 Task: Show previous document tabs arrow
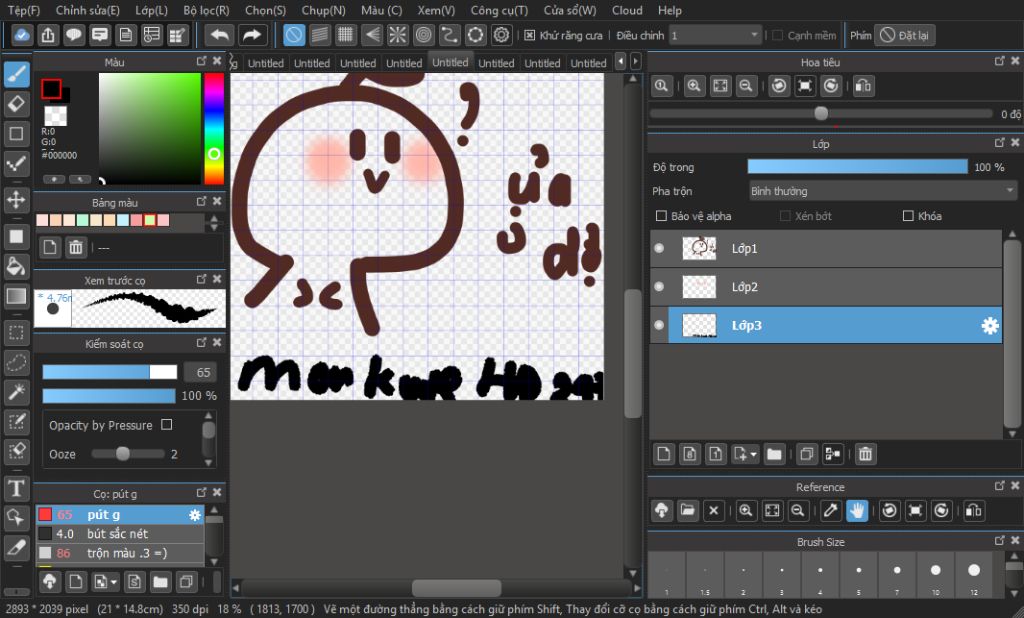(620, 62)
